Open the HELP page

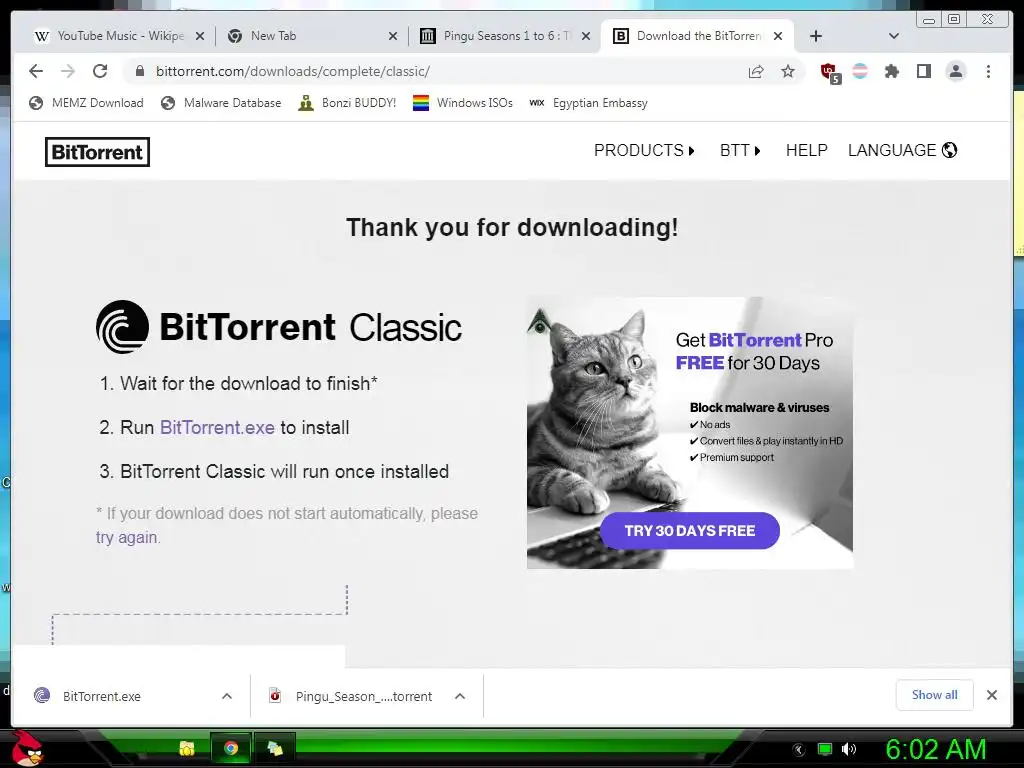click(x=807, y=151)
